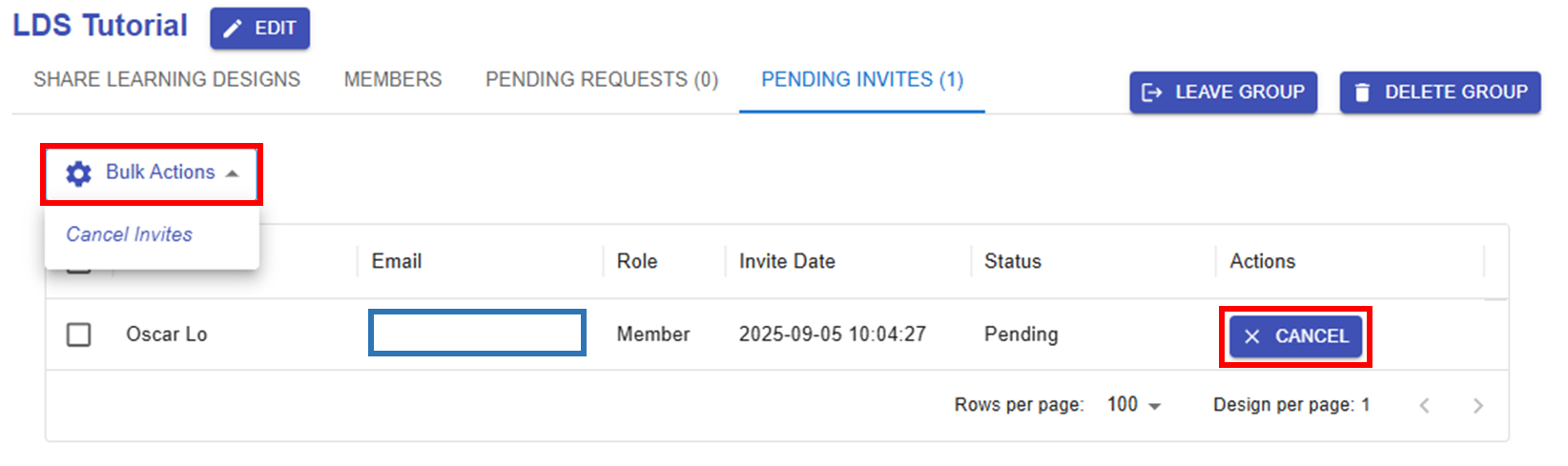Image resolution: width=1568 pixels, height=466 pixels.
Task: Click the X icon on Cancel button
Action: (x=1252, y=336)
